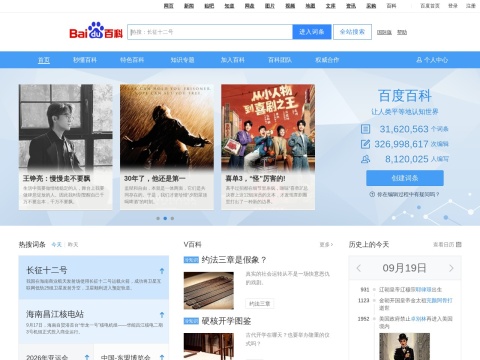Click 采购 in the top links
Screen dimensions: 480x360
pos(371,6)
